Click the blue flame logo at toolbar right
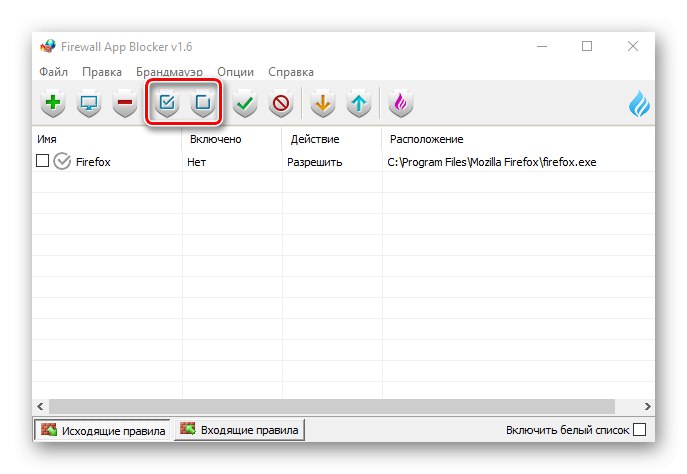Screen dimensions: 687x474 pos(639,104)
